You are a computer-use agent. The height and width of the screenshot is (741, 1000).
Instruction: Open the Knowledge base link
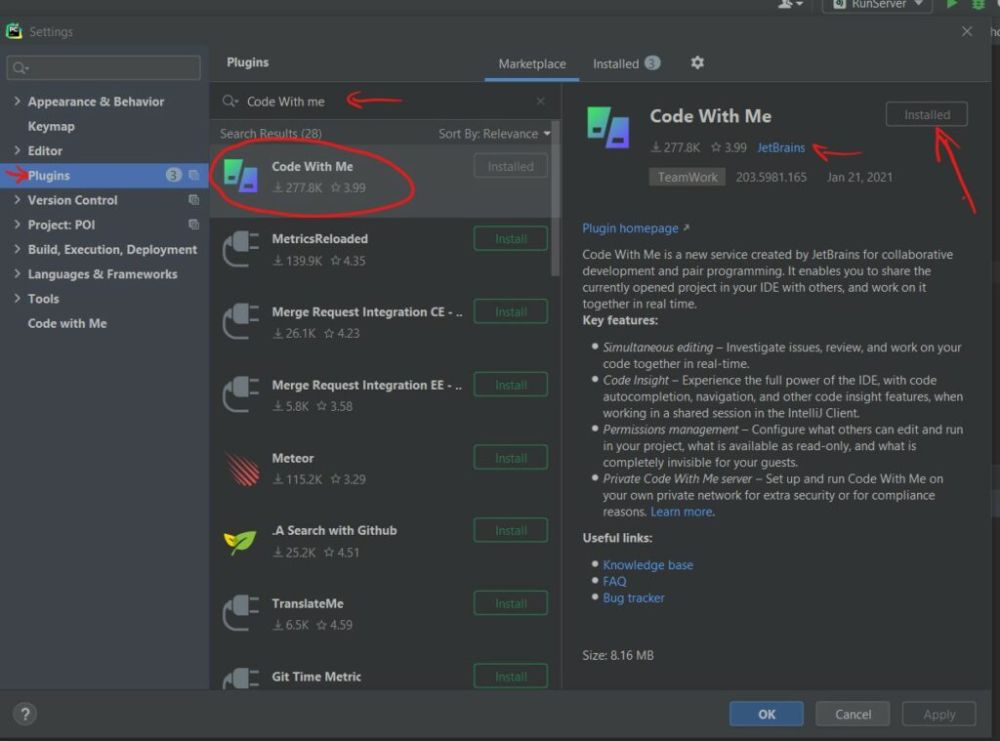click(x=647, y=565)
